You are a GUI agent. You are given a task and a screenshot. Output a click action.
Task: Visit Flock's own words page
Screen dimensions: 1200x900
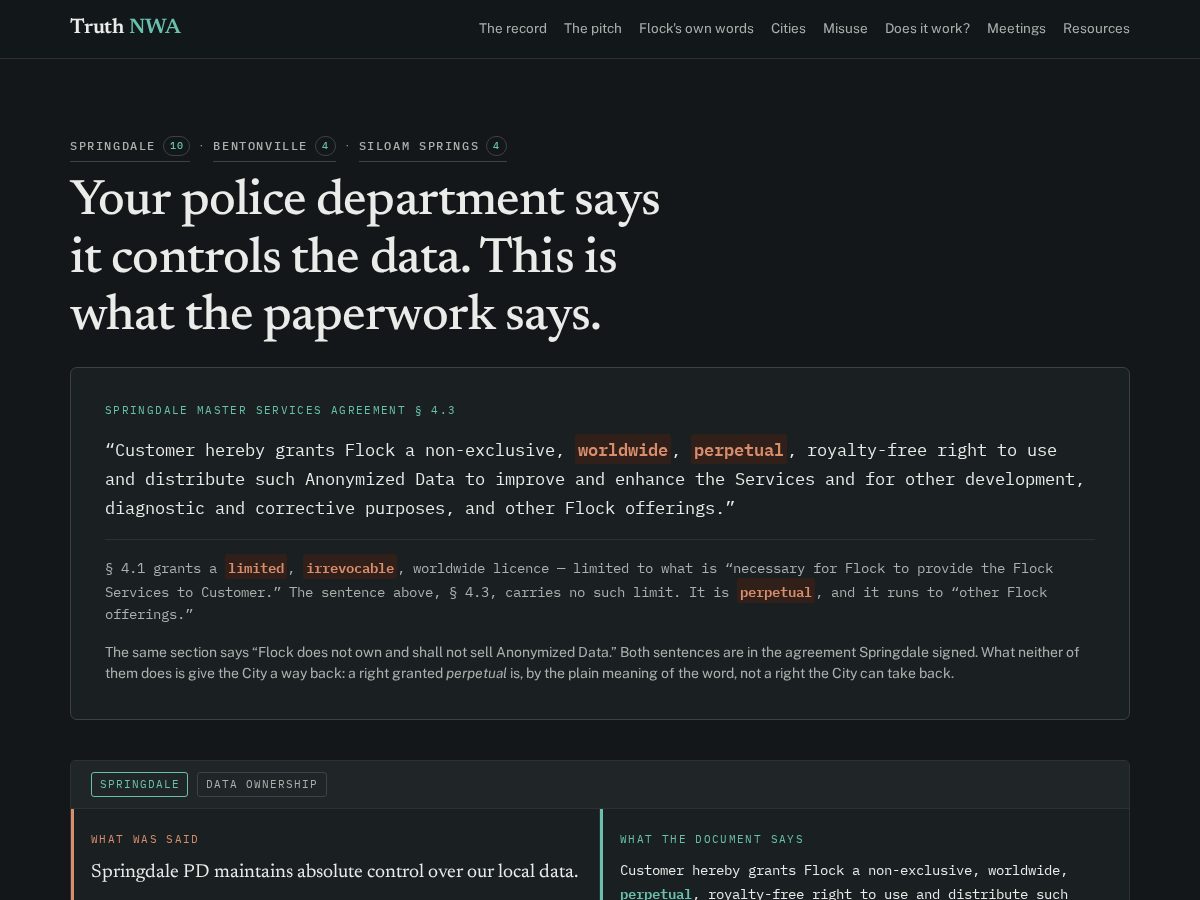(x=696, y=28)
